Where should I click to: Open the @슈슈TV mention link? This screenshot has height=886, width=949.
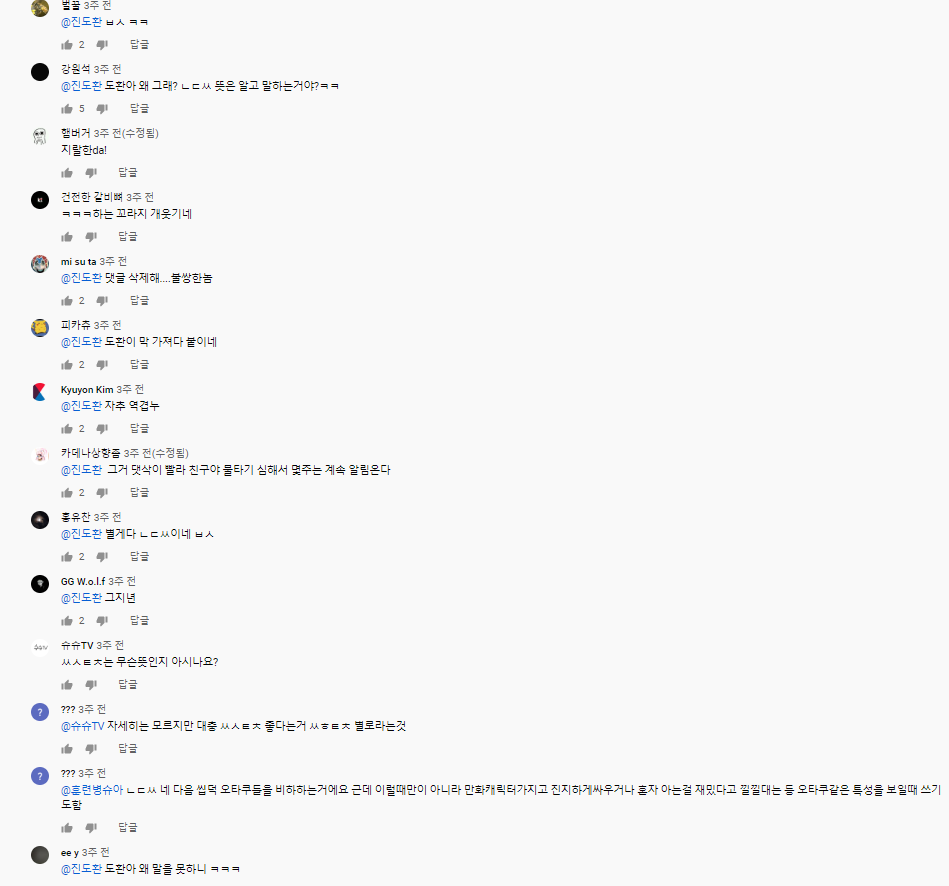(x=82, y=726)
